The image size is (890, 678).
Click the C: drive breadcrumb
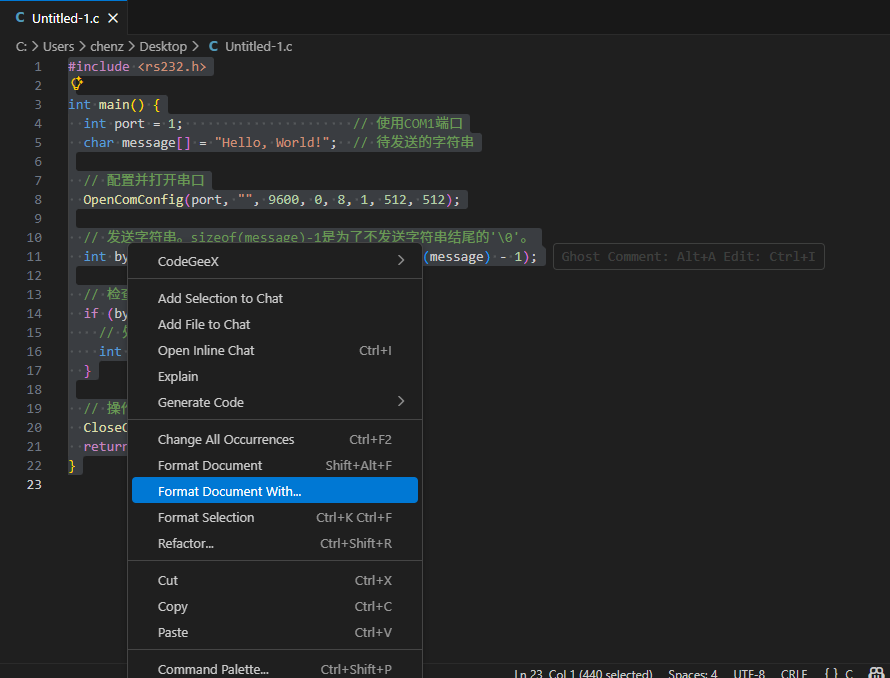(x=21, y=47)
